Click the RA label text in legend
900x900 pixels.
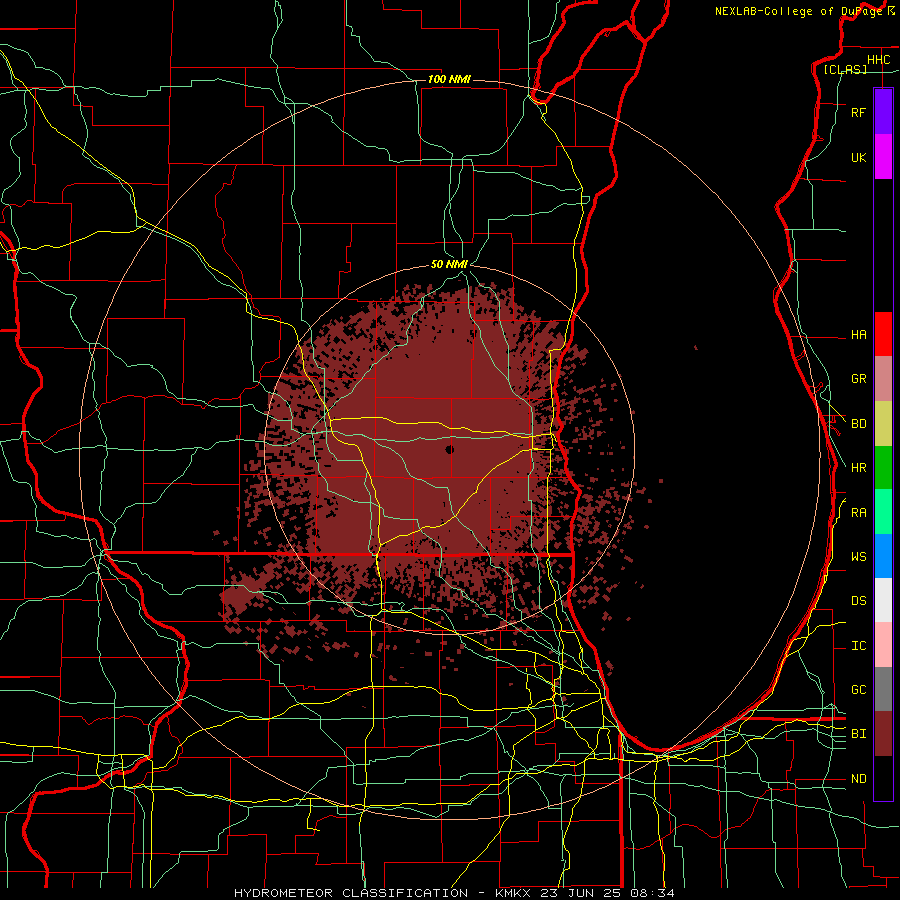[858, 513]
